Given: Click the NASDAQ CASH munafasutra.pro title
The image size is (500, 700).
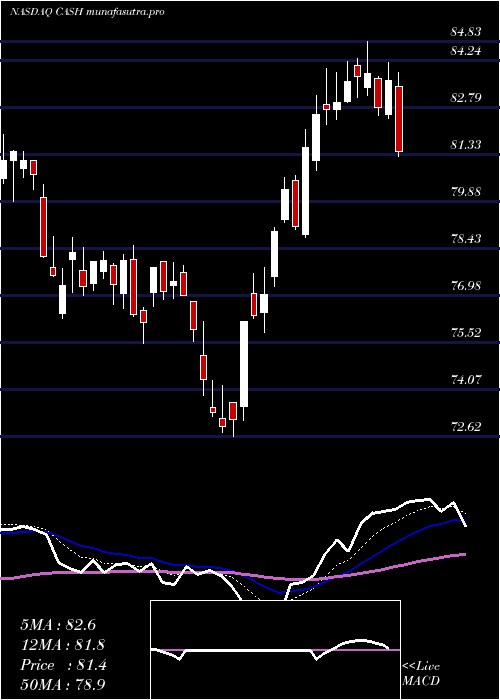Looking at the screenshot, I should coord(87,12).
